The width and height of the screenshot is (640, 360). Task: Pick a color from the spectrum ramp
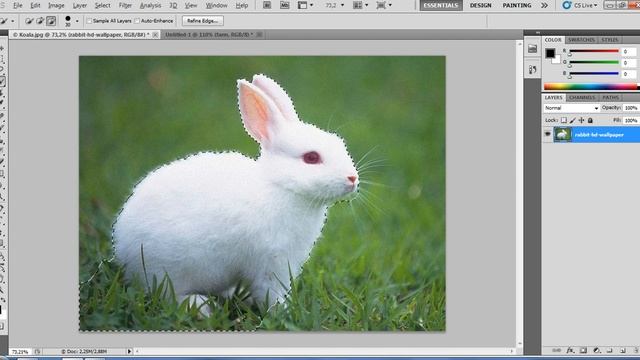coord(591,87)
